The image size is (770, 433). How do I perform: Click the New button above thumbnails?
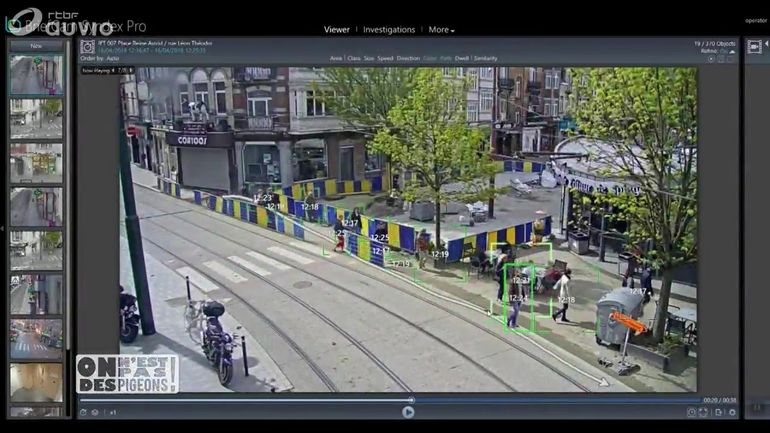[x=36, y=46]
